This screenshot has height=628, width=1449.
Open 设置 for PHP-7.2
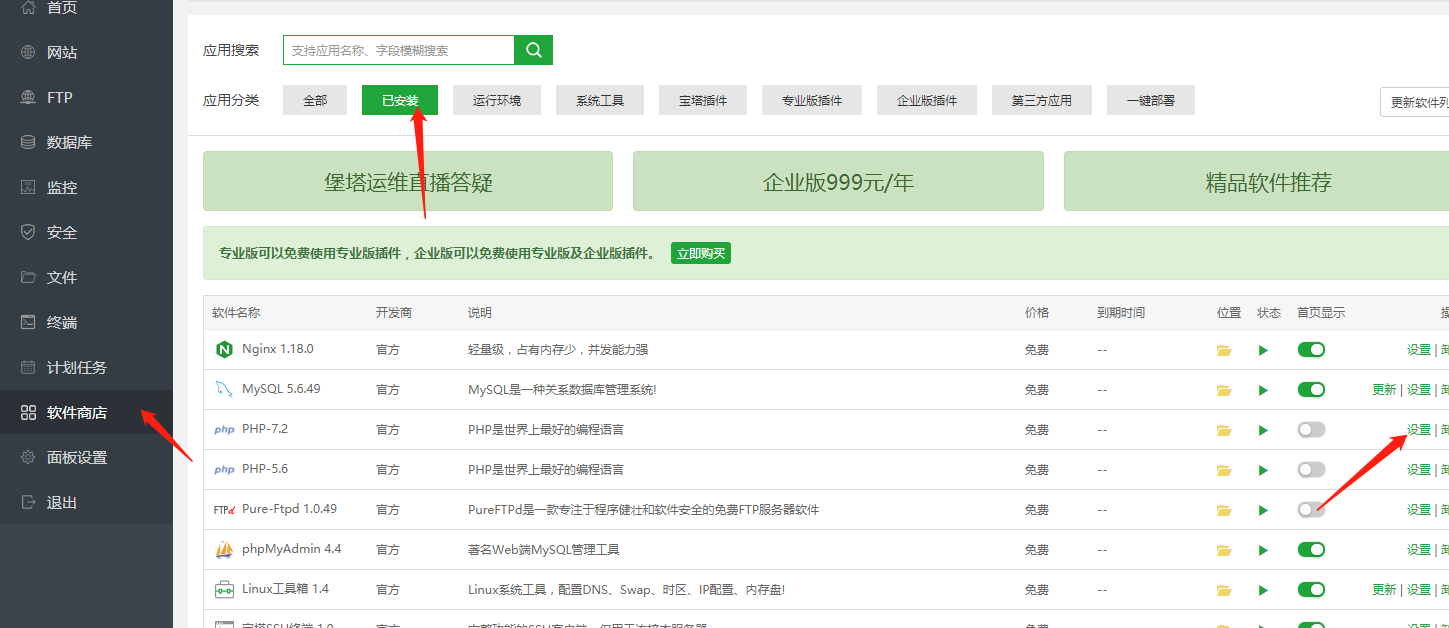[x=1419, y=430]
